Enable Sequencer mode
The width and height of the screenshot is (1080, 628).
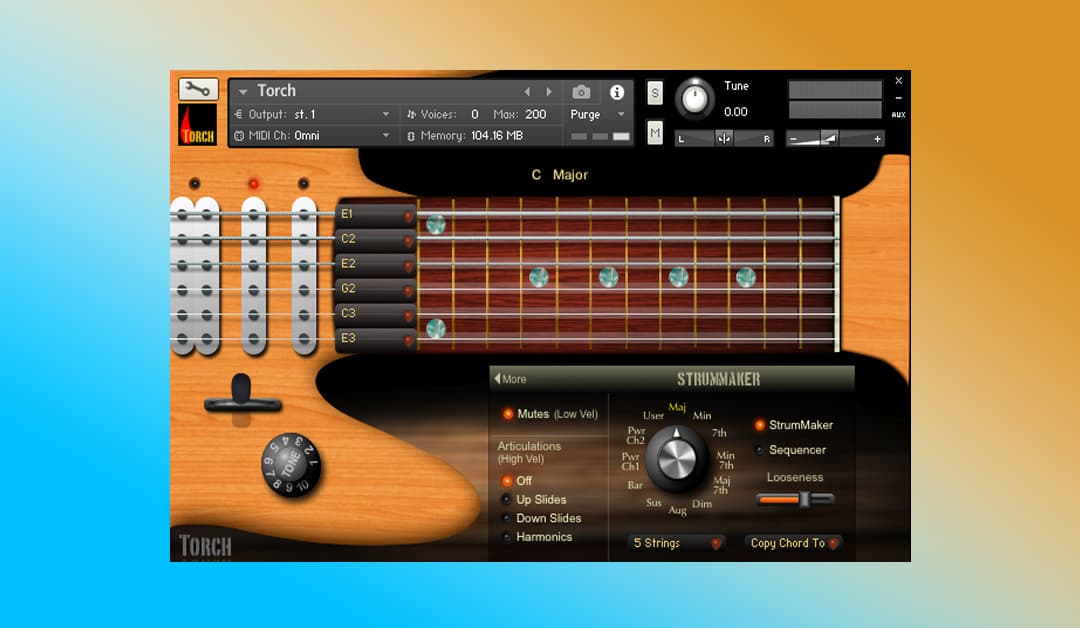click(760, 450)
